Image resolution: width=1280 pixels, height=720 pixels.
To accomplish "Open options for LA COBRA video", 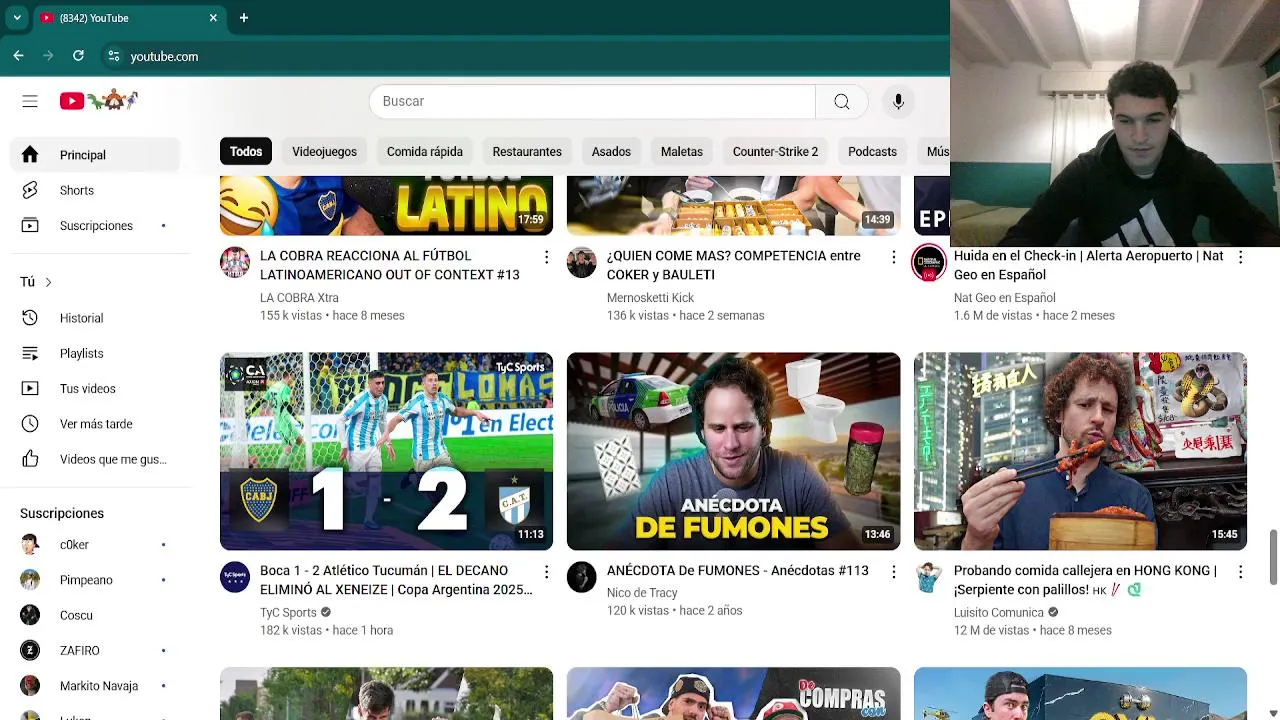I will (x=546, y=257).
